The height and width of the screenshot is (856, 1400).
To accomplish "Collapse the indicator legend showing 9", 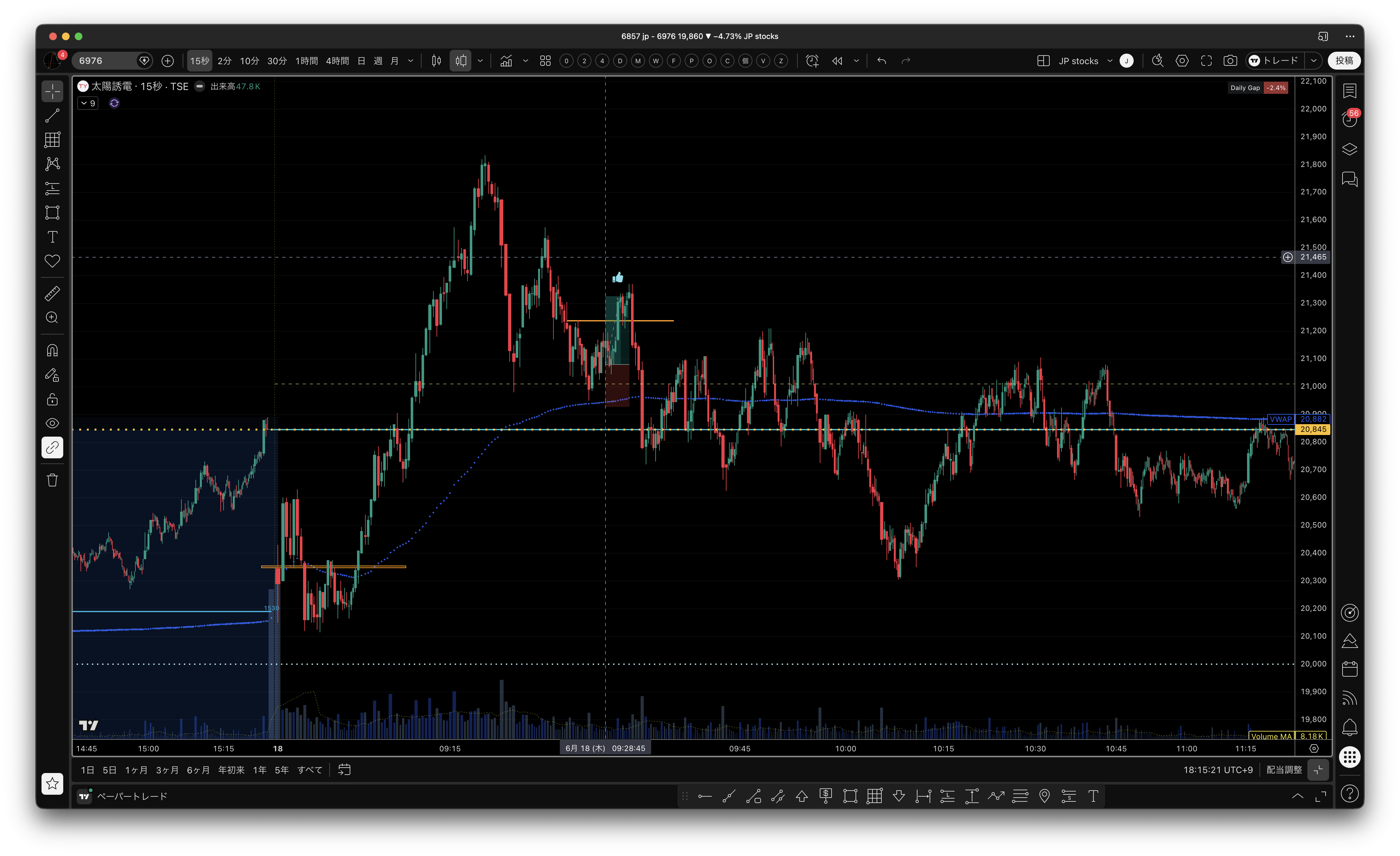I will point(88,103).
